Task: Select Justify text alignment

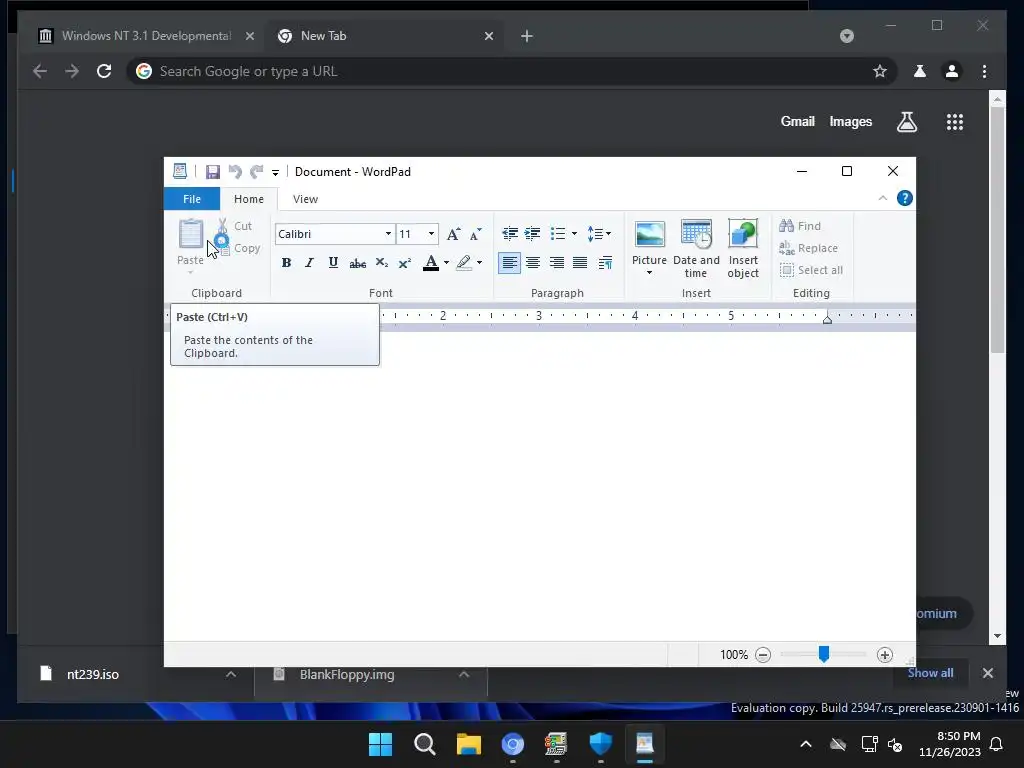Action: click(x=580, y=263)
